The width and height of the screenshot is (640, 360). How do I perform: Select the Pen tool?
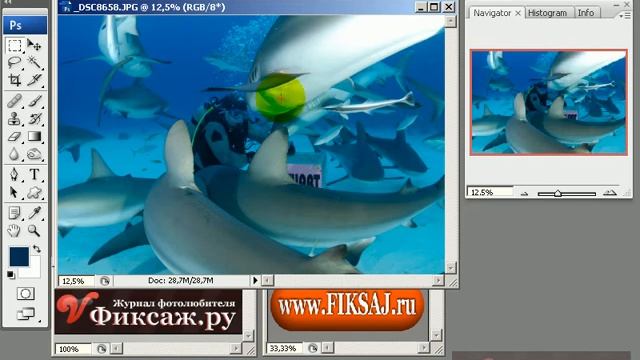[15, 175]
